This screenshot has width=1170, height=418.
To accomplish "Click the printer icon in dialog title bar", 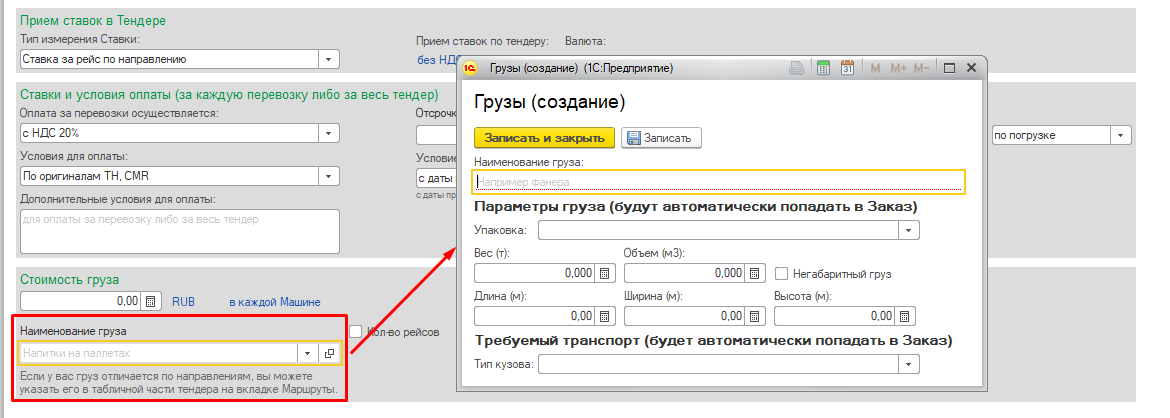I will pos(797,68).
